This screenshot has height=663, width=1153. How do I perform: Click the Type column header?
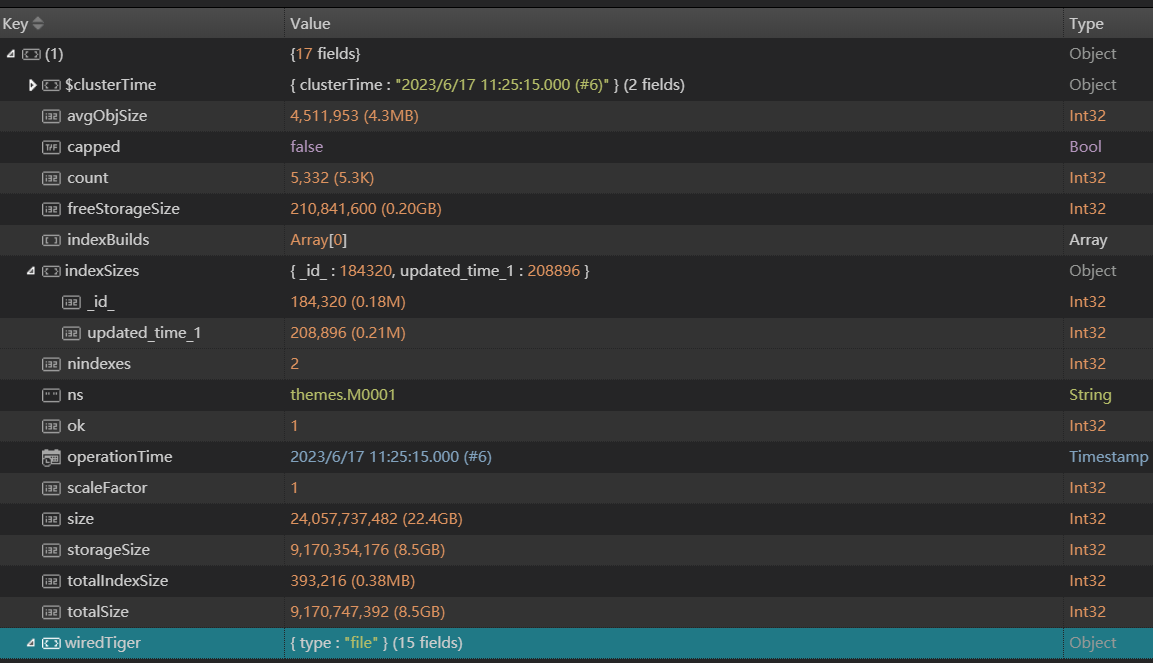[x=1086, y=23]
